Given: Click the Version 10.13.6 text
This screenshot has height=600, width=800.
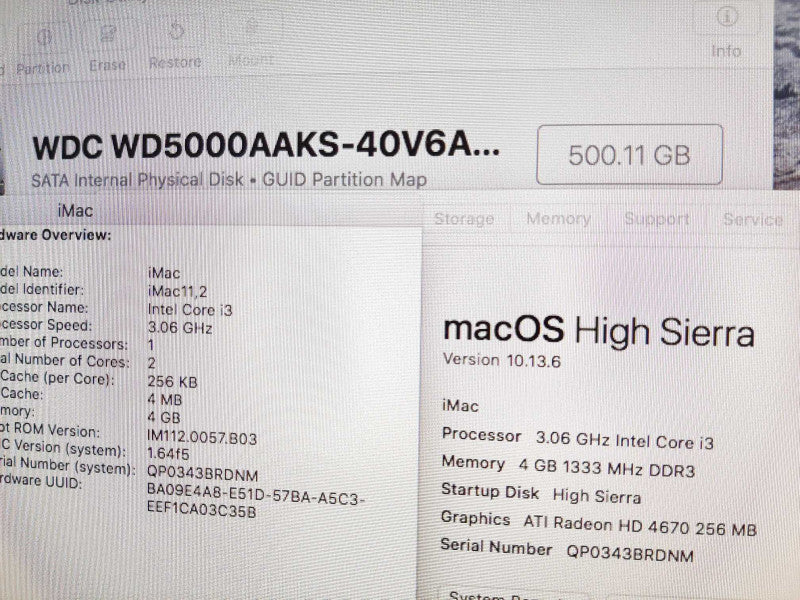Looking at the screenshot, I should point(502,360).
